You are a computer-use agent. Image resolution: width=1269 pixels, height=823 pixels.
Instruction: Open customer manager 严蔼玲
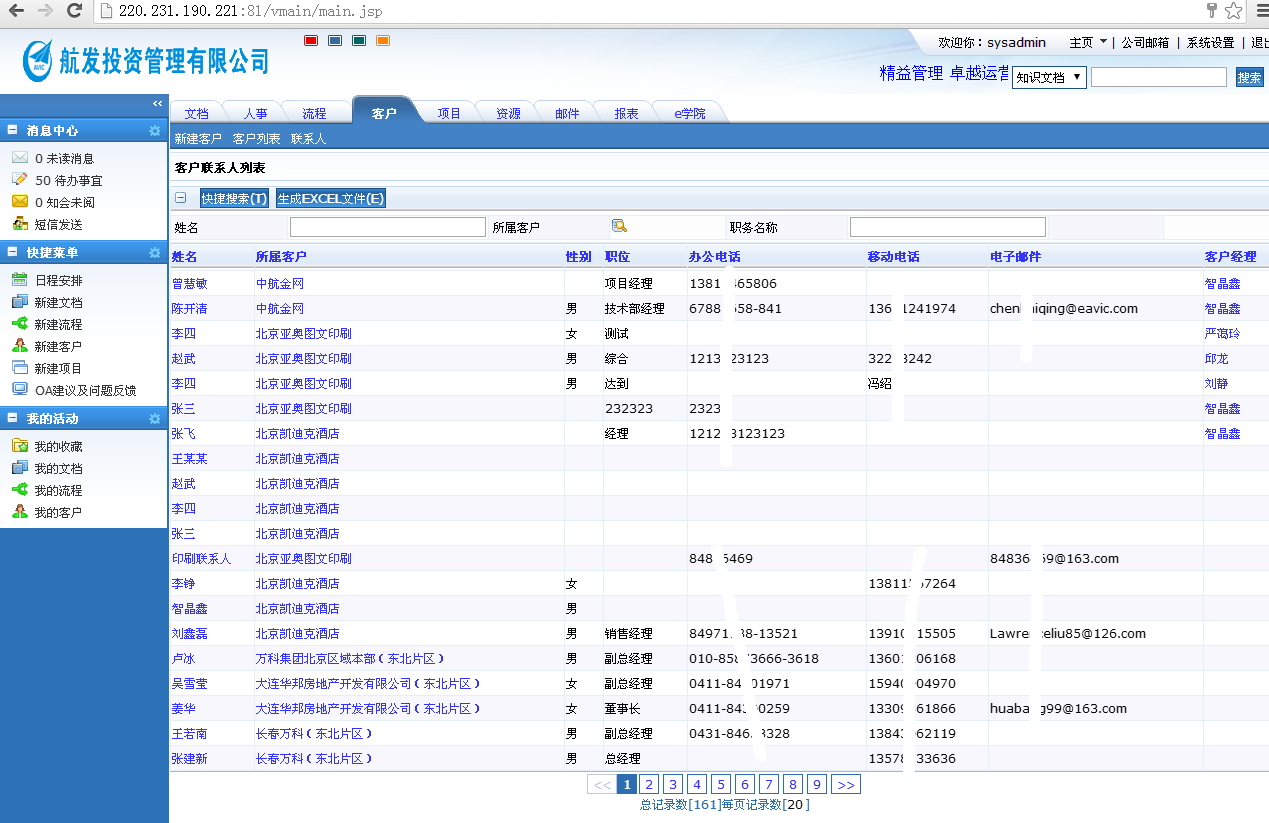1222,334
